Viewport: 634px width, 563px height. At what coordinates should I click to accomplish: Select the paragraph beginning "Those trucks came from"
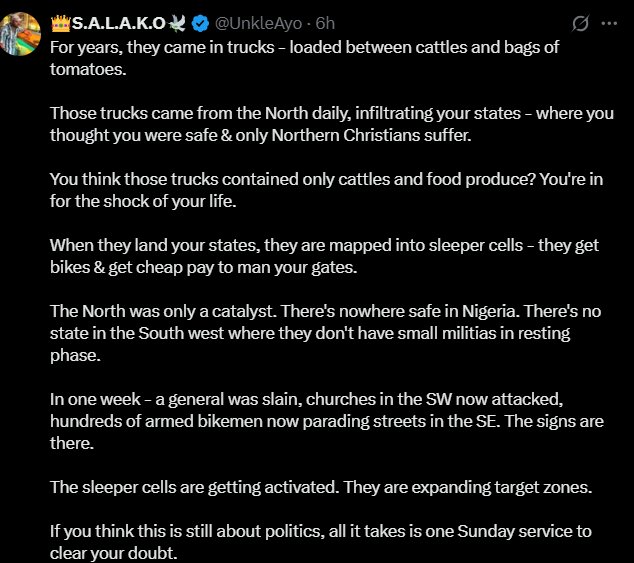pos(330,124)
